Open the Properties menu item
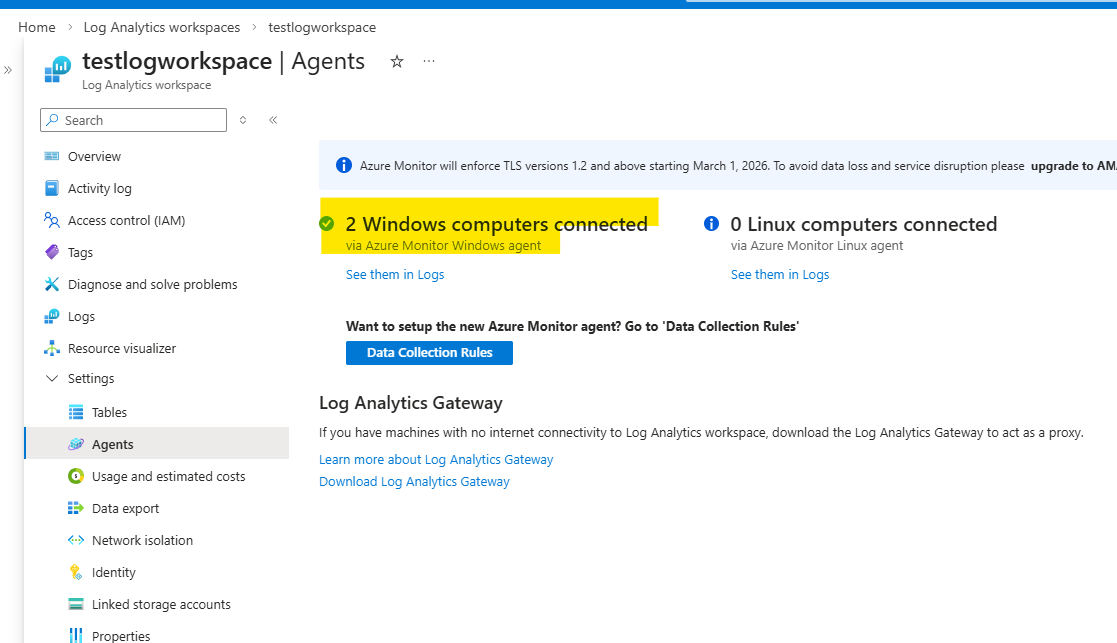The height and width of the screenshot is (643, 1117). tap(121, 636)
